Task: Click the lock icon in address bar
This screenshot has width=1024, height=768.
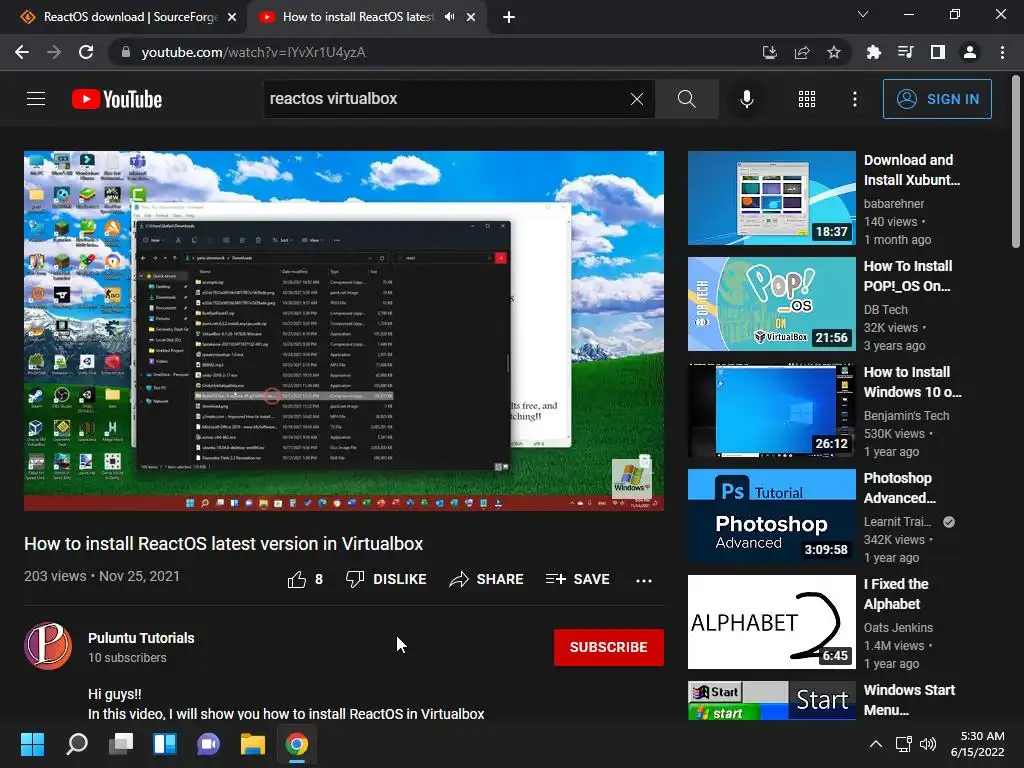Action: click(126, 52)
